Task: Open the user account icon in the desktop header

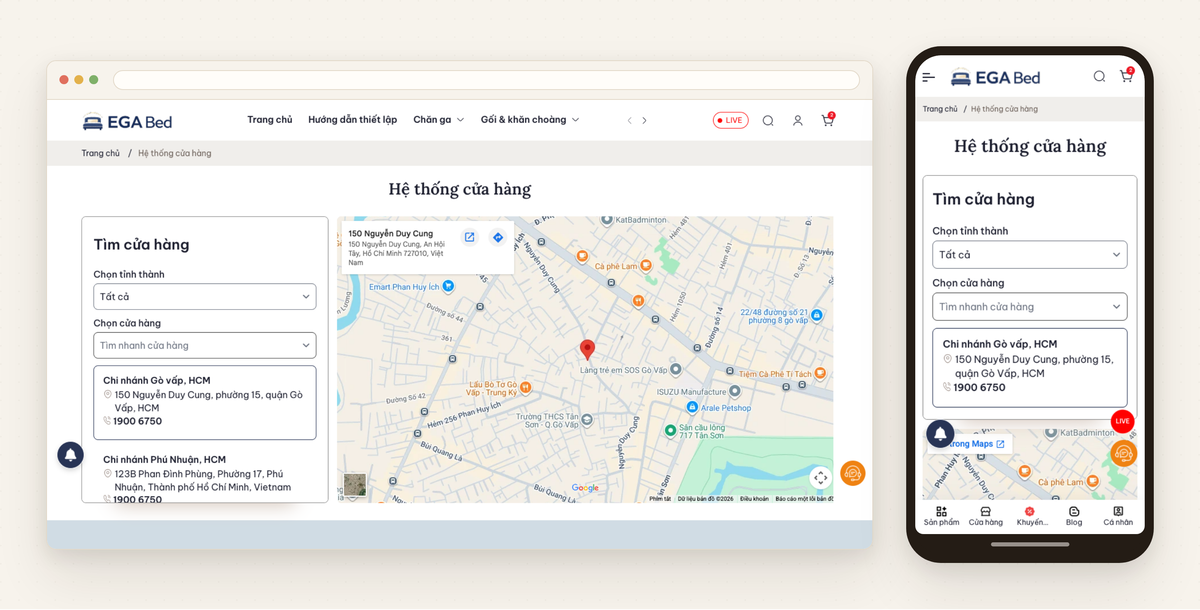Action: 797,120
